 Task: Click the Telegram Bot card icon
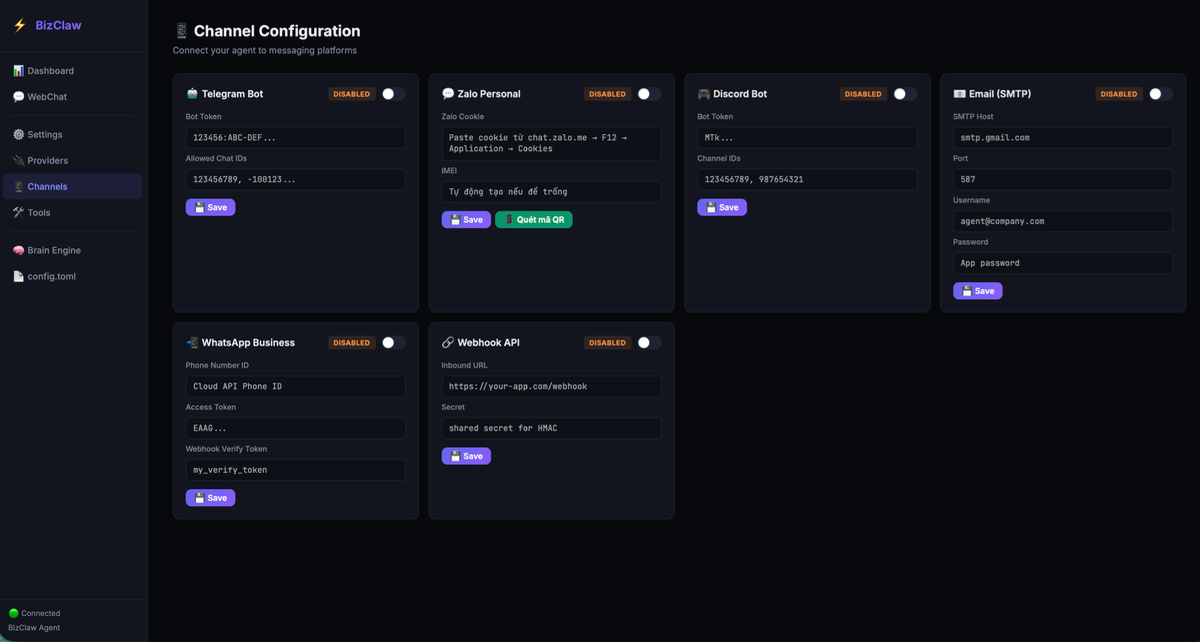coord(191,93)
